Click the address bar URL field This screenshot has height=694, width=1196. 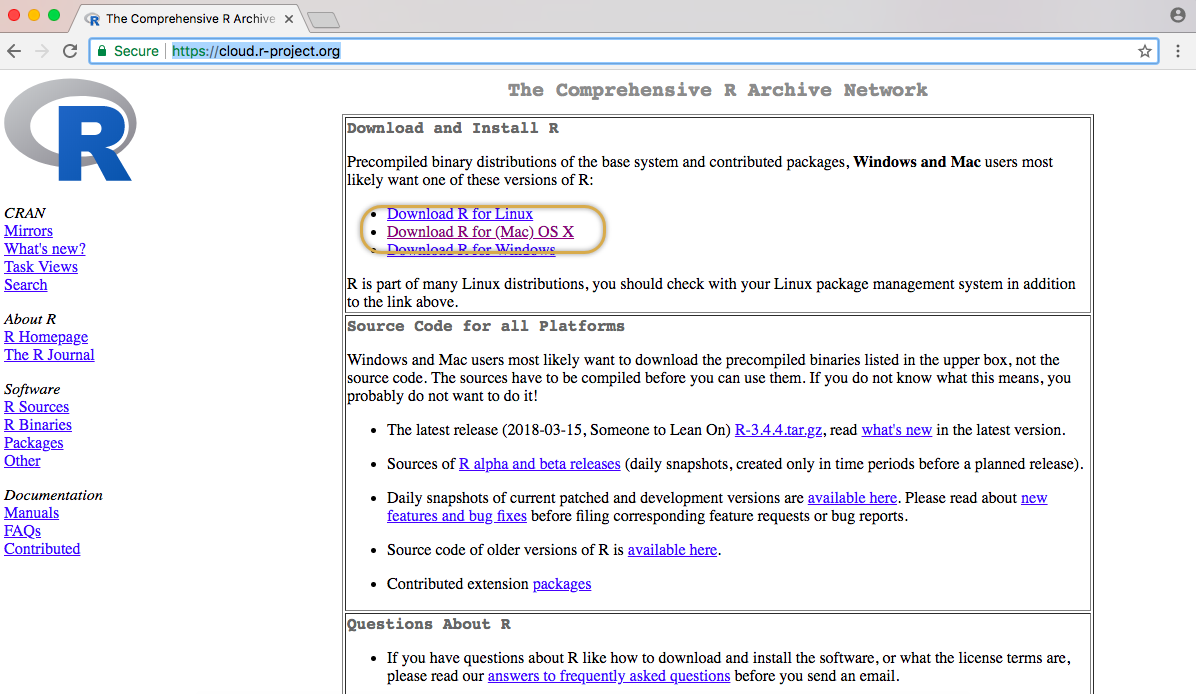click(x=600, y=51)
